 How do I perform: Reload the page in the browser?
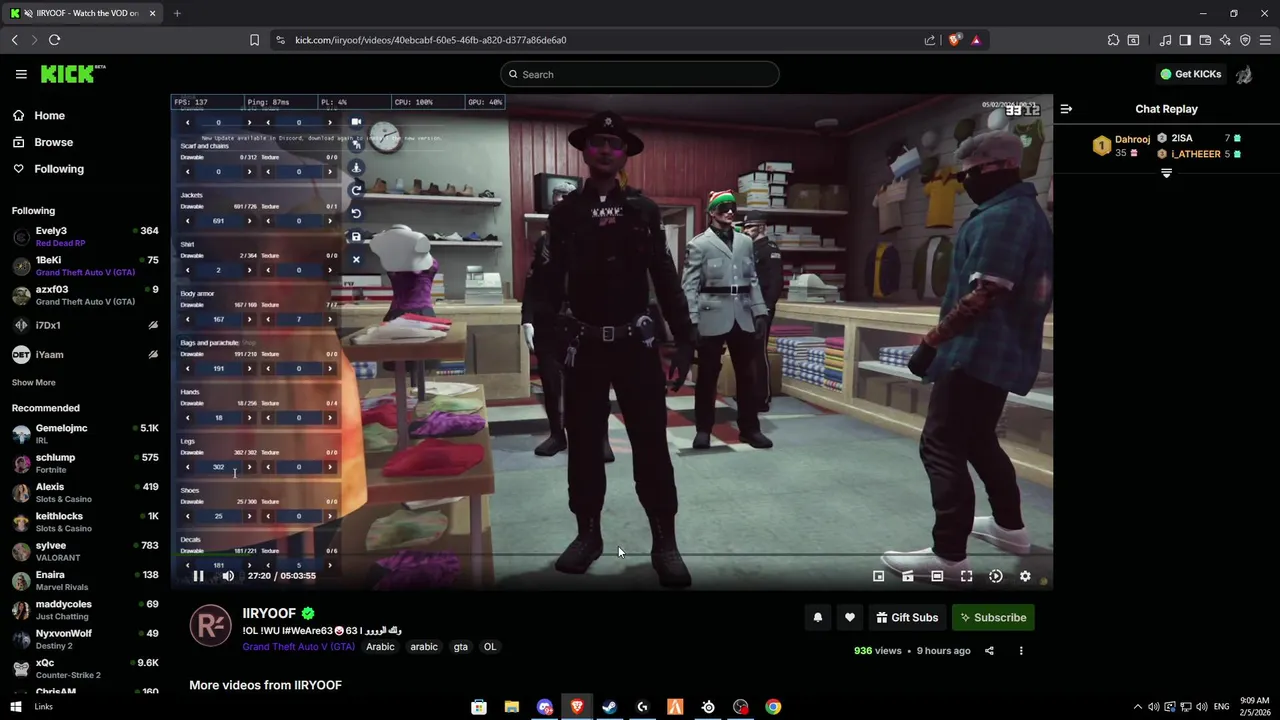(54, 40)
